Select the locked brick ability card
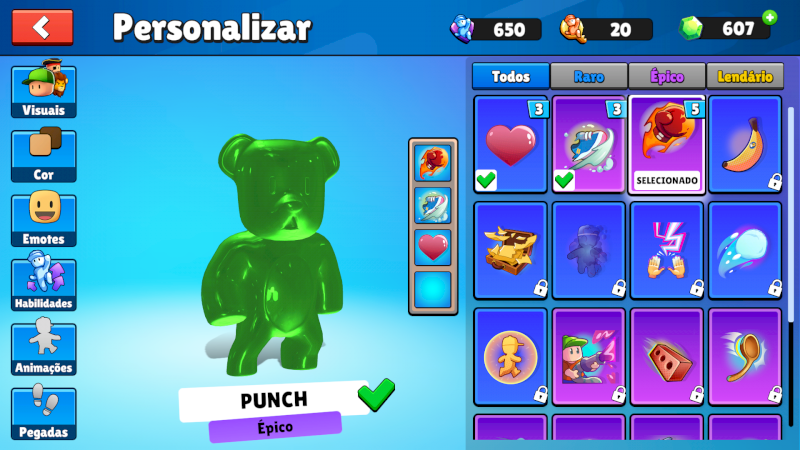 click(667, 357)
